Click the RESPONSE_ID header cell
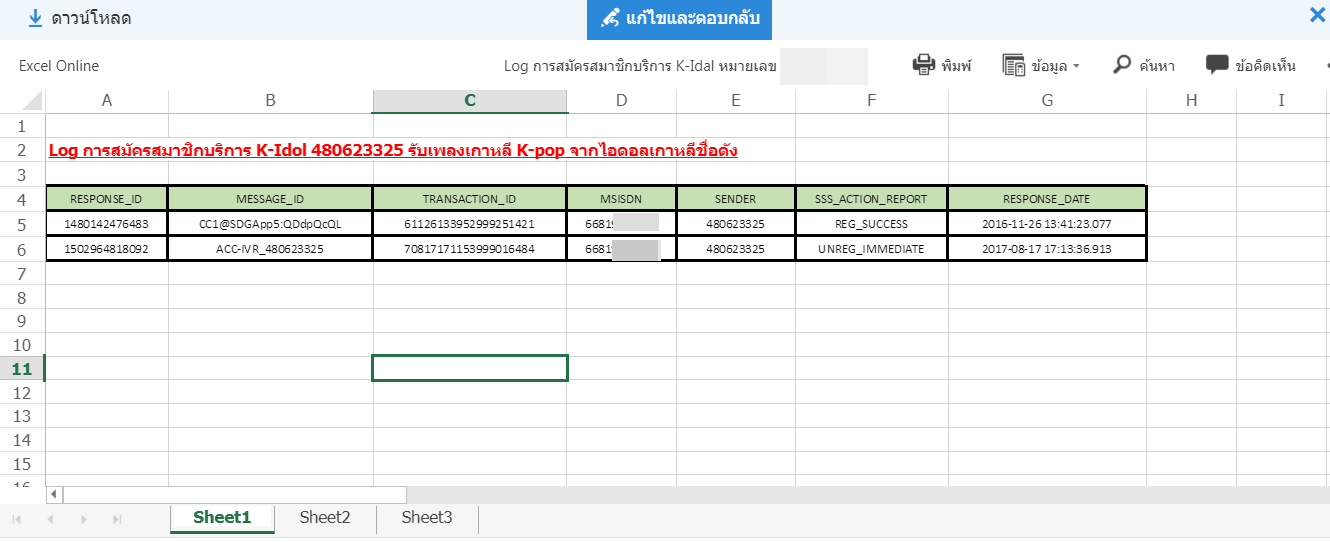This screenshot has height=542, width=1330. point(106,199)
